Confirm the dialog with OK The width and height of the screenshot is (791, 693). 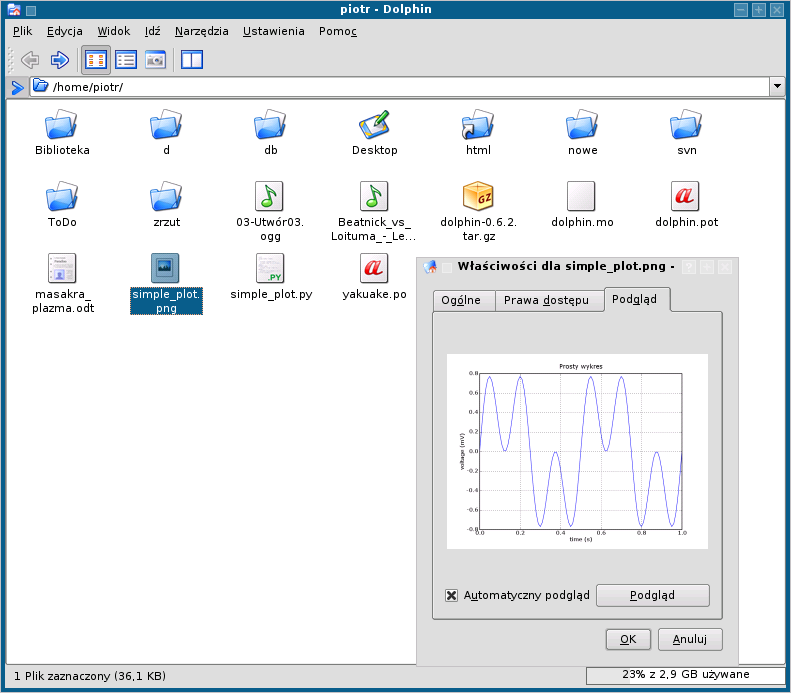628,640
